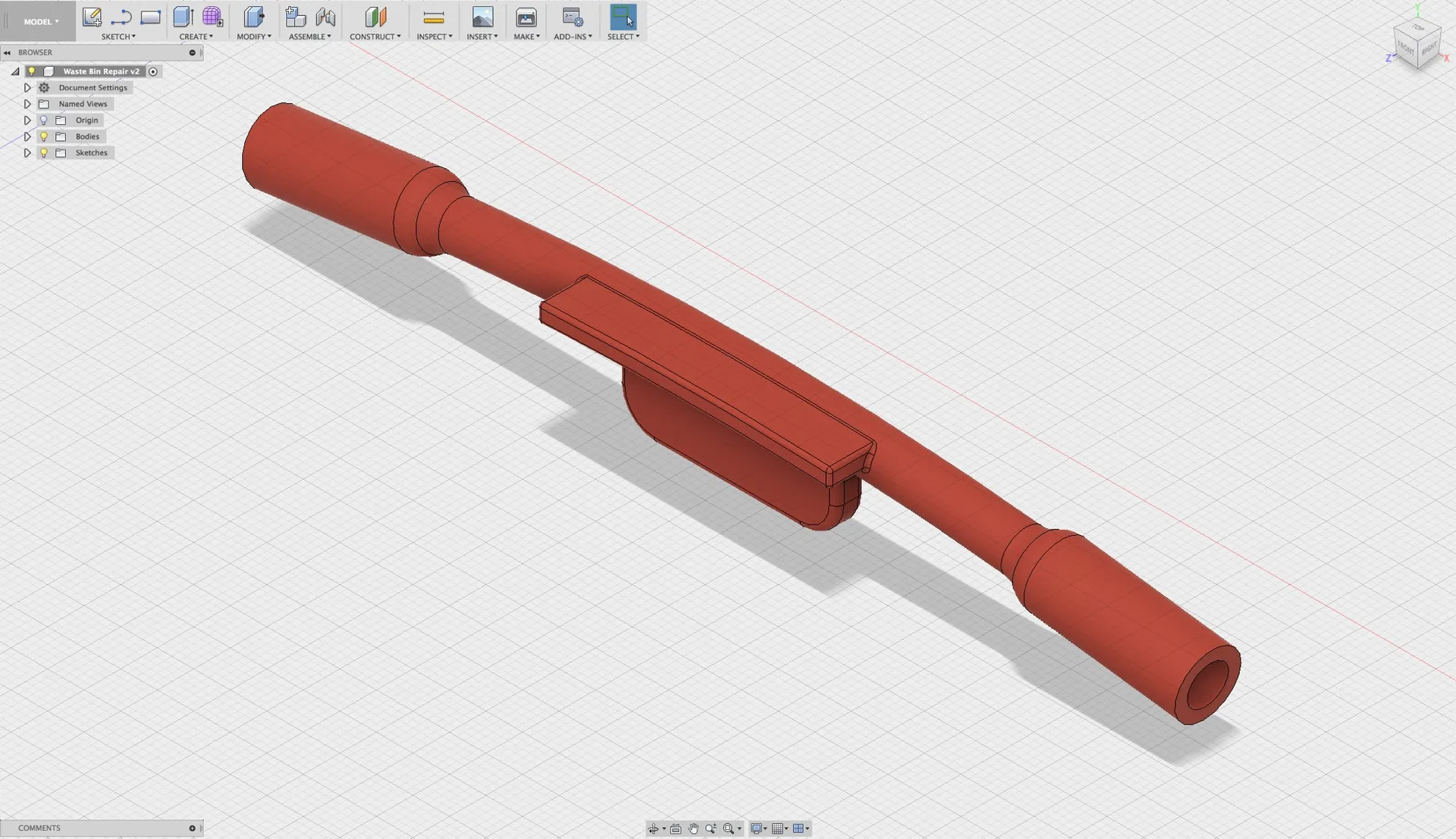Click the purple Create Form icon

[212, 17]
